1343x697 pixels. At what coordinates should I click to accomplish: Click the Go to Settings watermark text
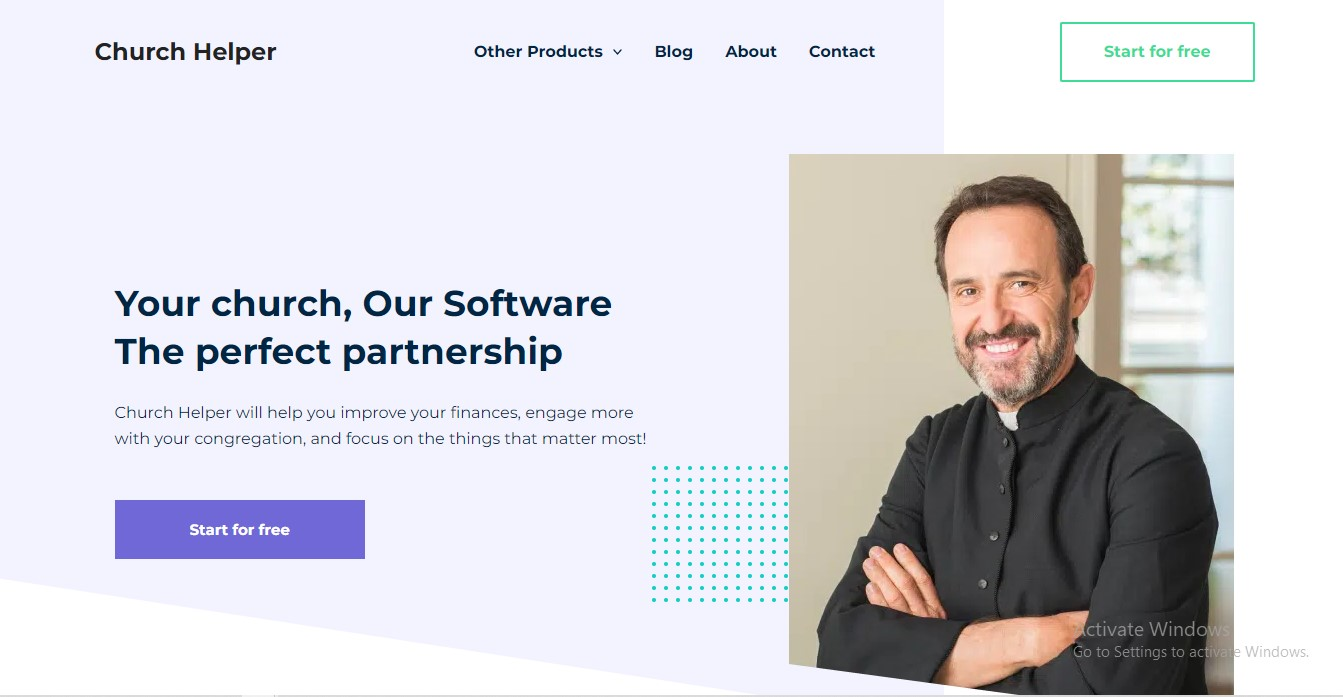click(x=1191, y=652)
